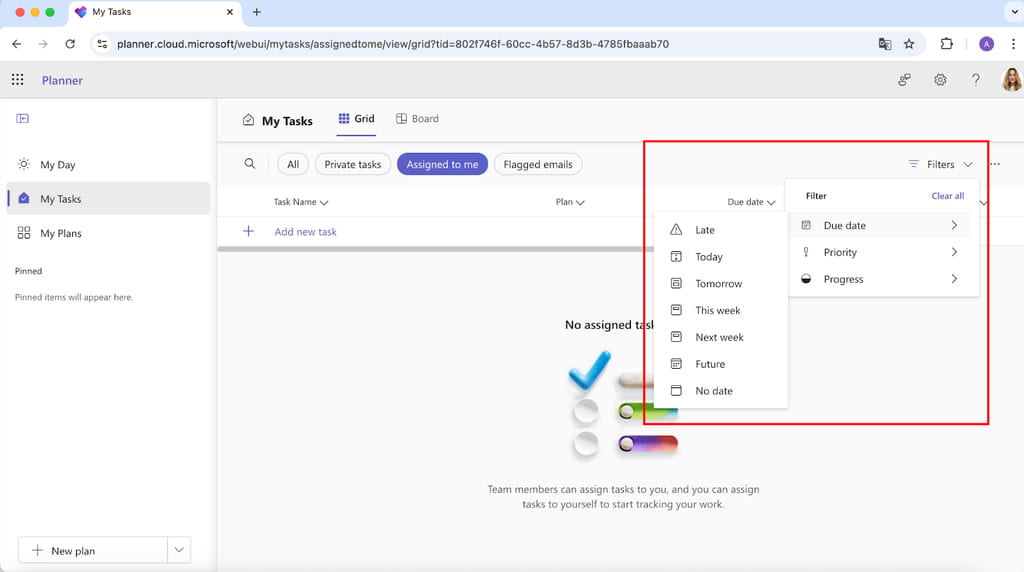Select Private tasks filter pill
Viewport: 1024px width, 572px height.
(x=353, y=165)
